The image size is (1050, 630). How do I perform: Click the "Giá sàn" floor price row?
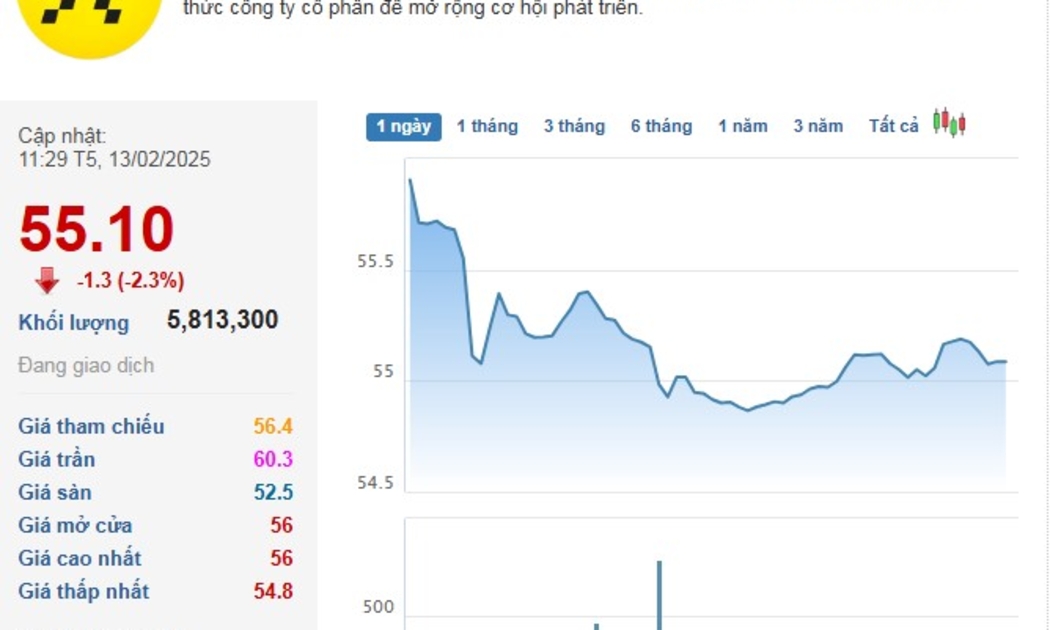click(x=56, y=492)
